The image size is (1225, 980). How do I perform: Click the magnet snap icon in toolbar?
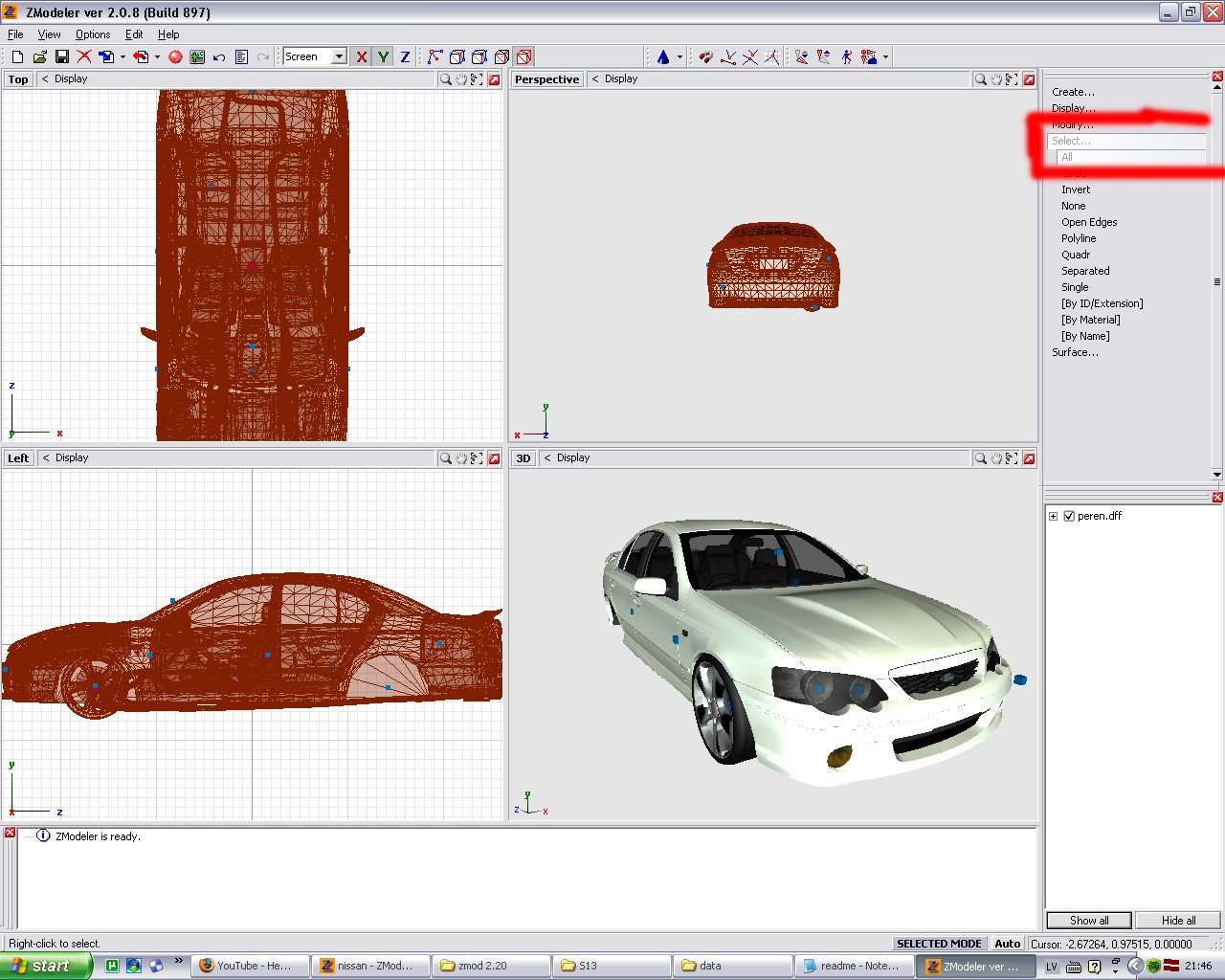click(x=705, y=57)
